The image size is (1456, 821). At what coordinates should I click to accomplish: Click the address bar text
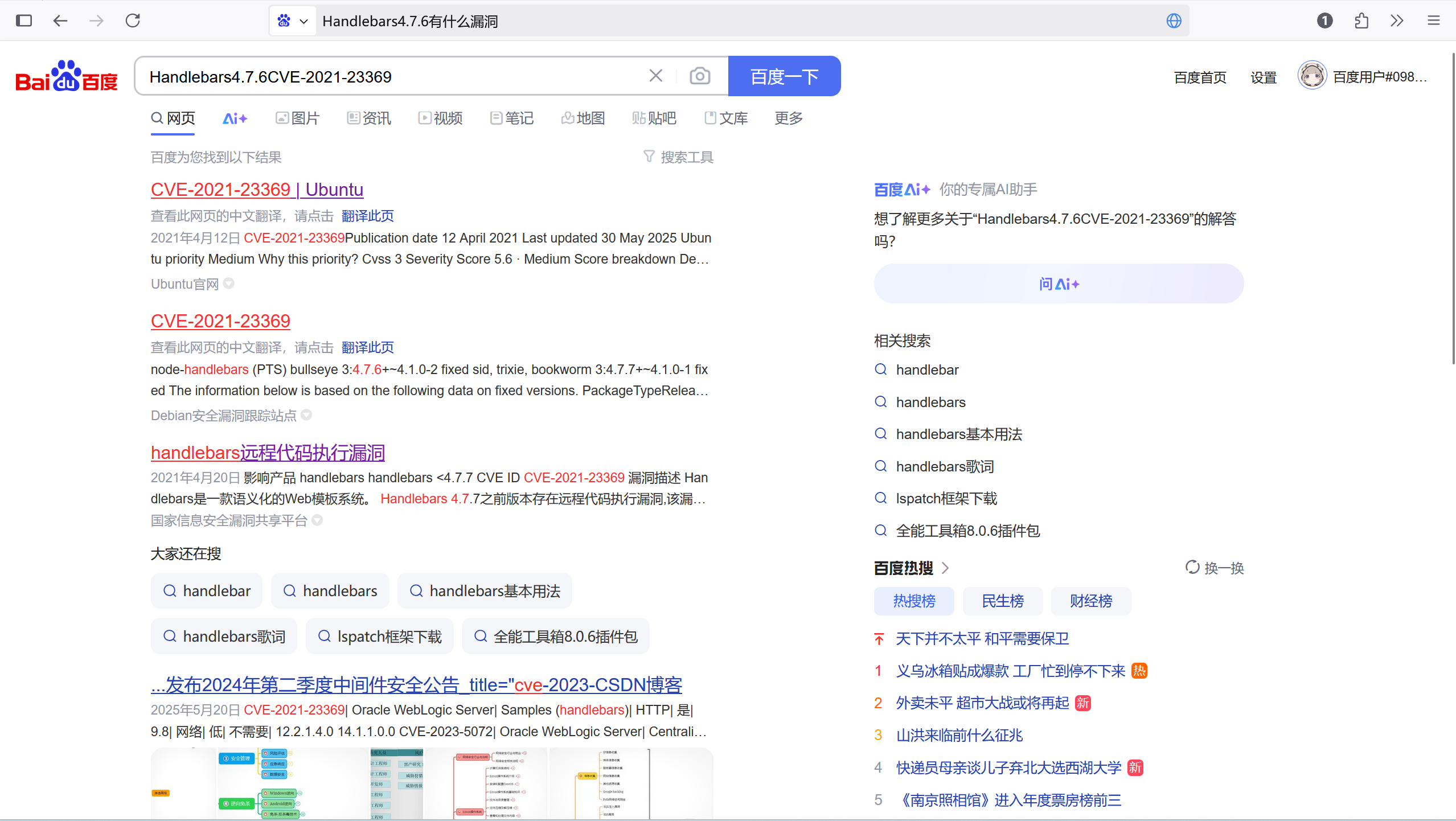click(410, 21)
